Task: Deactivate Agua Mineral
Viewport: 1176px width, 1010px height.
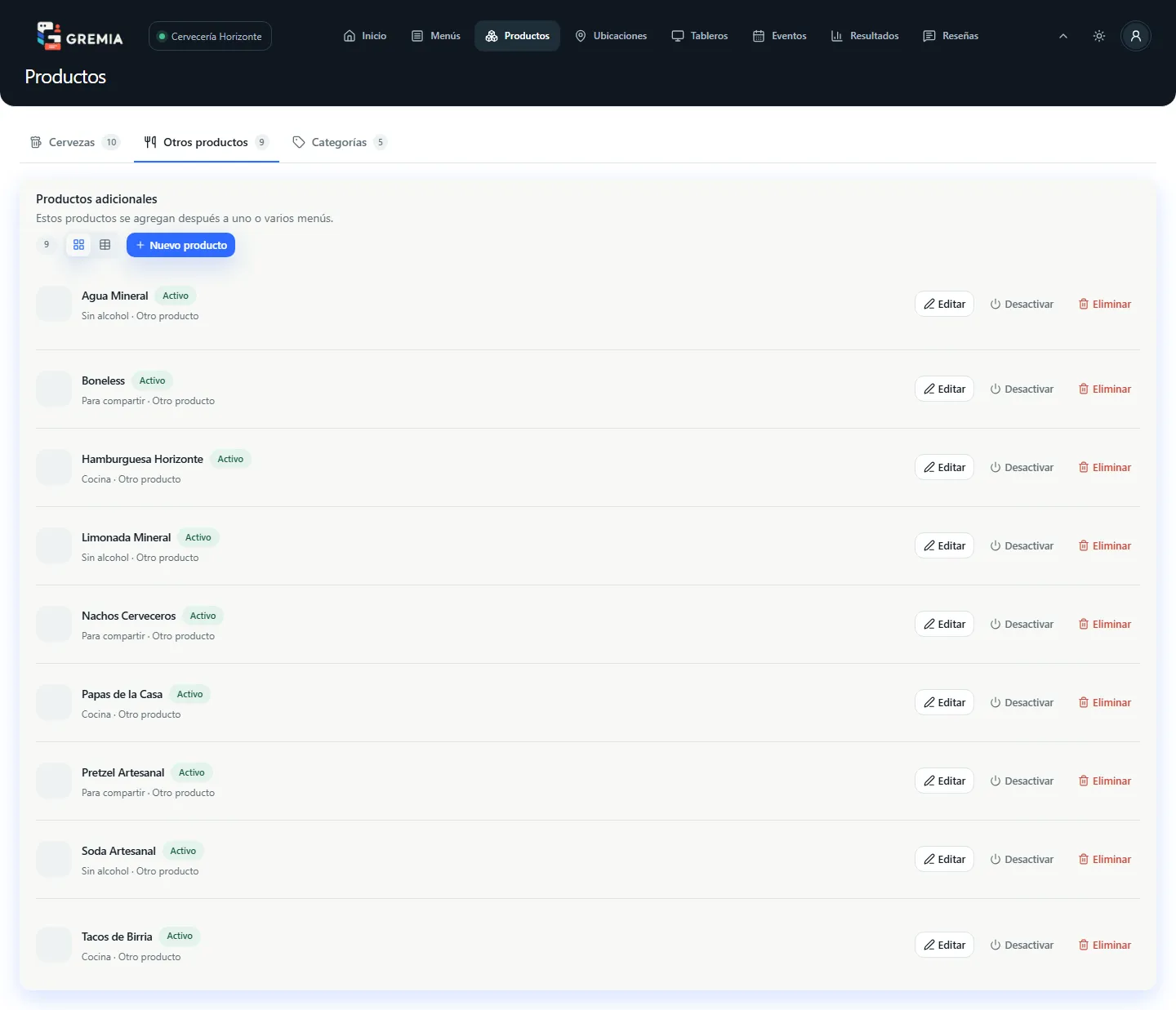Action: (x=1022, y=304)
